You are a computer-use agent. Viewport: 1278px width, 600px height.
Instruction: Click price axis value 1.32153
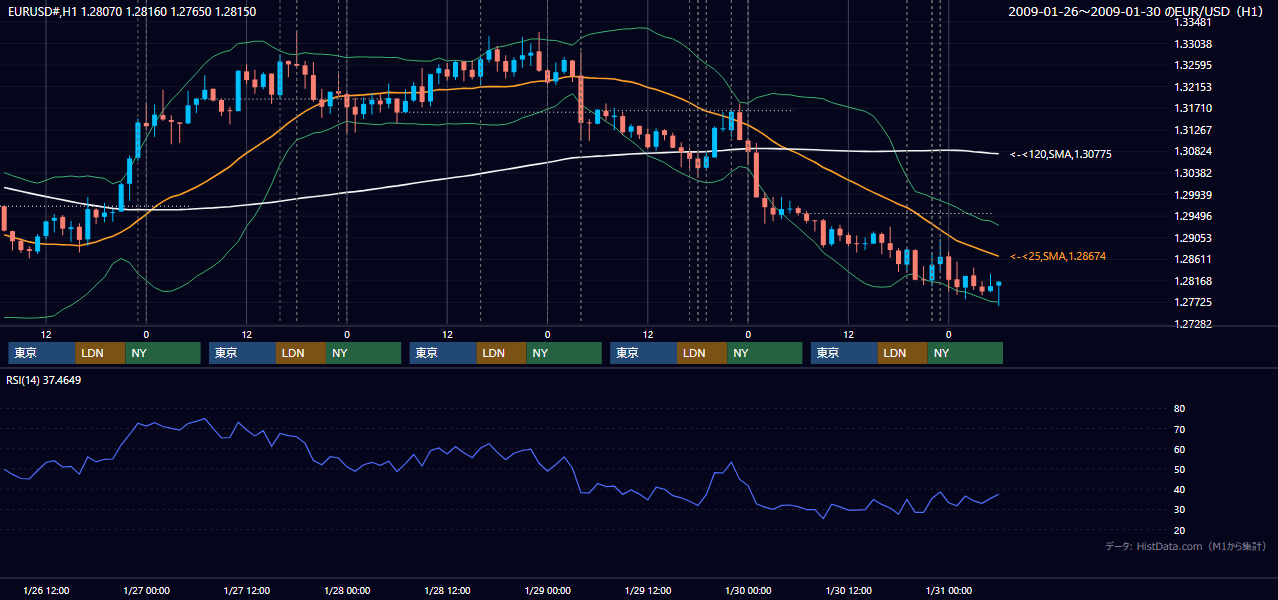tap(1193, 87)
